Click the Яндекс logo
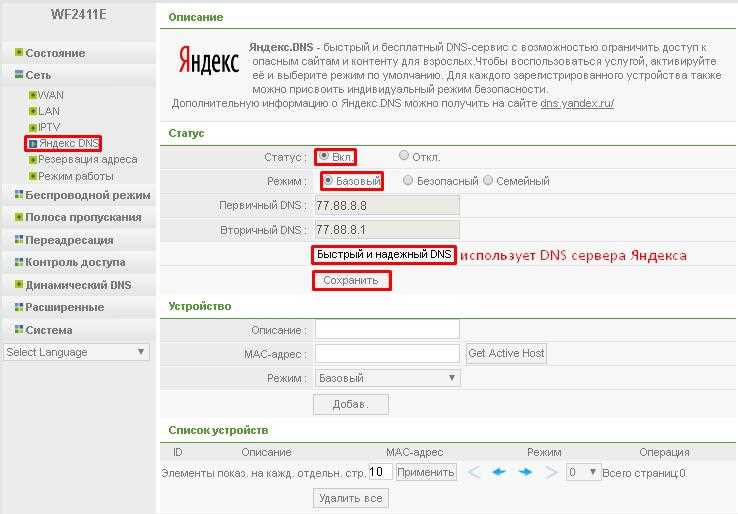738x514 pixels. click(209, 61)
